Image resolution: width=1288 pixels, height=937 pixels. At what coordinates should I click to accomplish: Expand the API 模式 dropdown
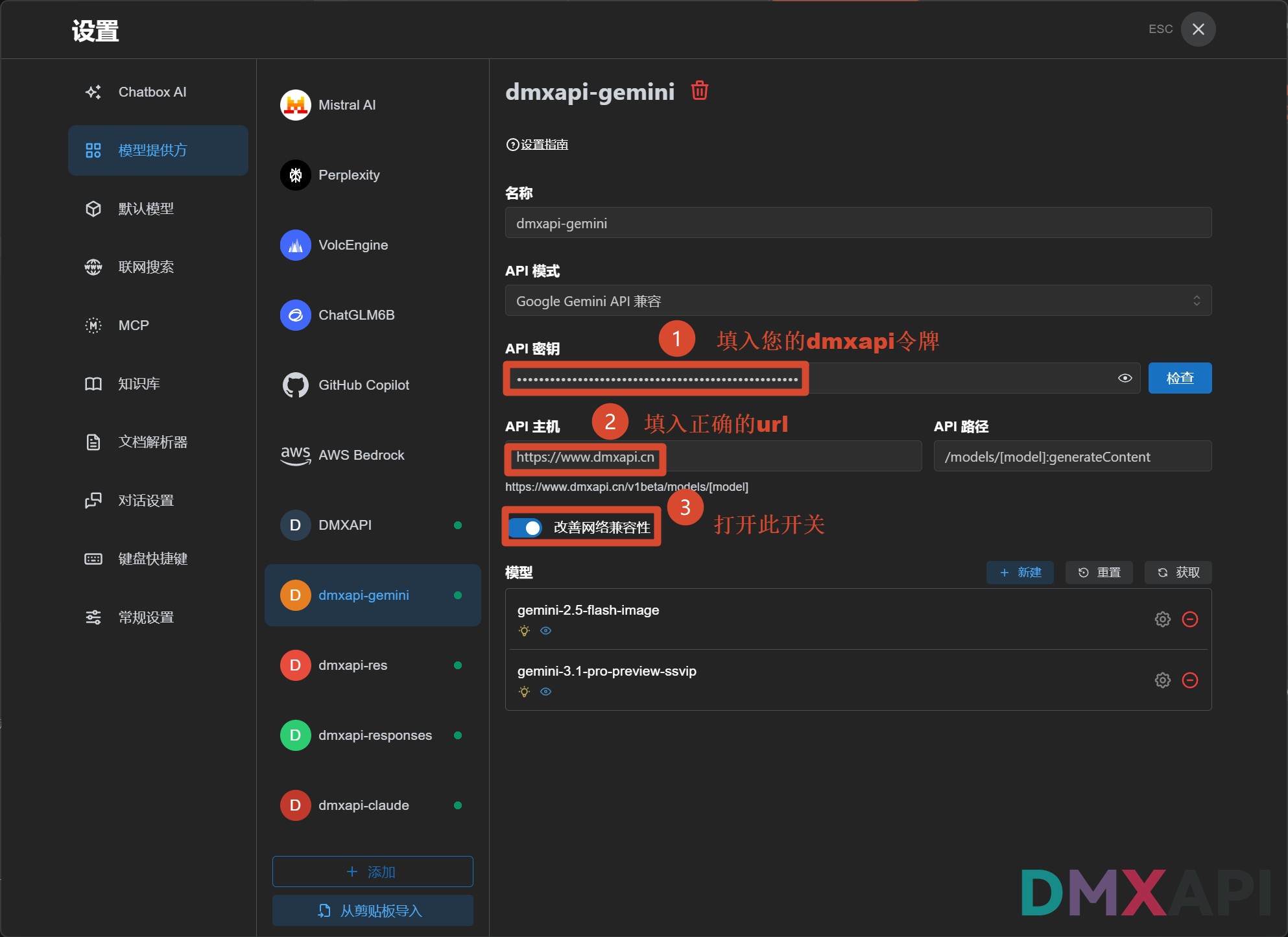click(x=858, y=301)
